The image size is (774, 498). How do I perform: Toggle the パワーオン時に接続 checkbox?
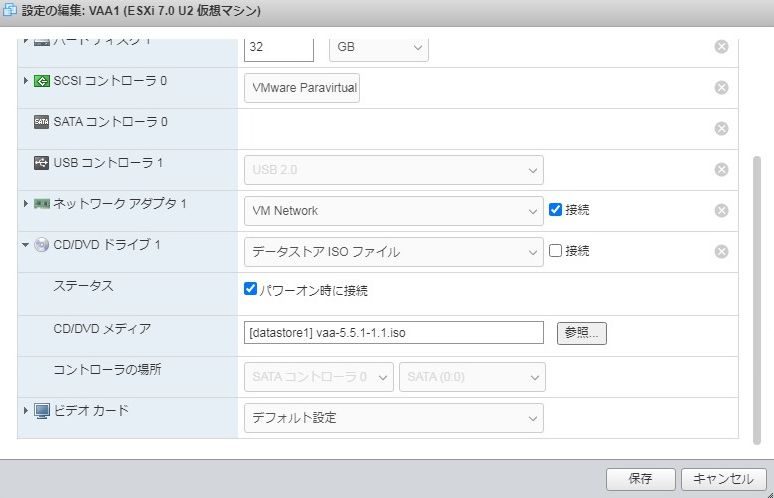click(250, 289)
